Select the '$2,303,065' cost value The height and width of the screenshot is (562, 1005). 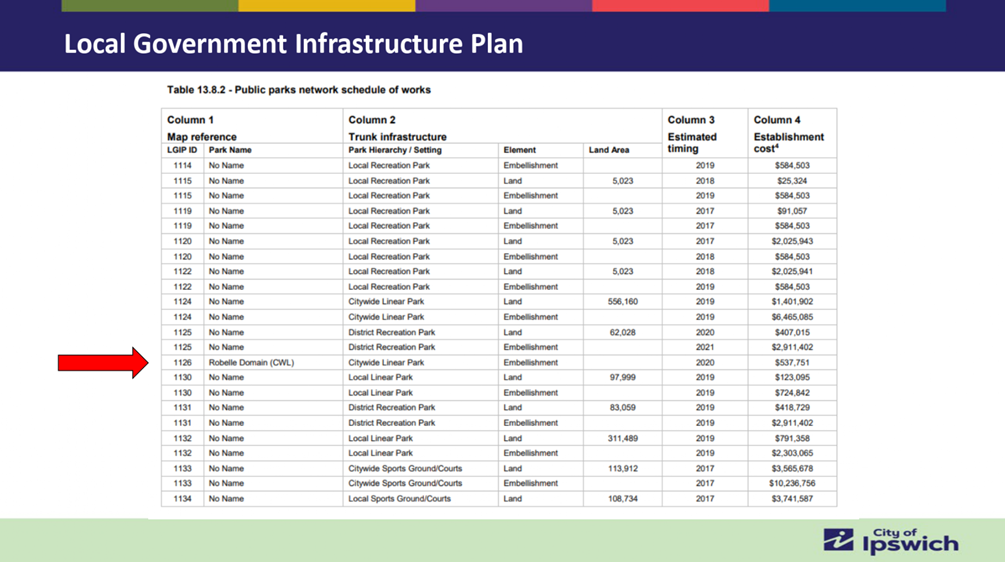[792, 453]
